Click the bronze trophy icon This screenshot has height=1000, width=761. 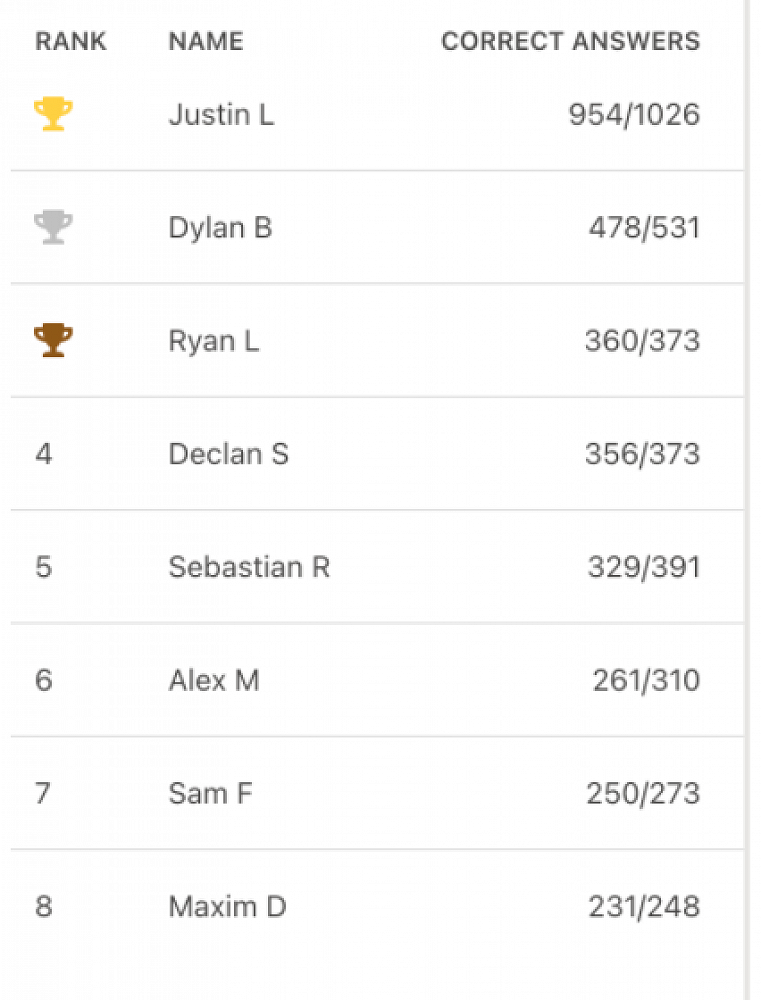pos(53,341)
